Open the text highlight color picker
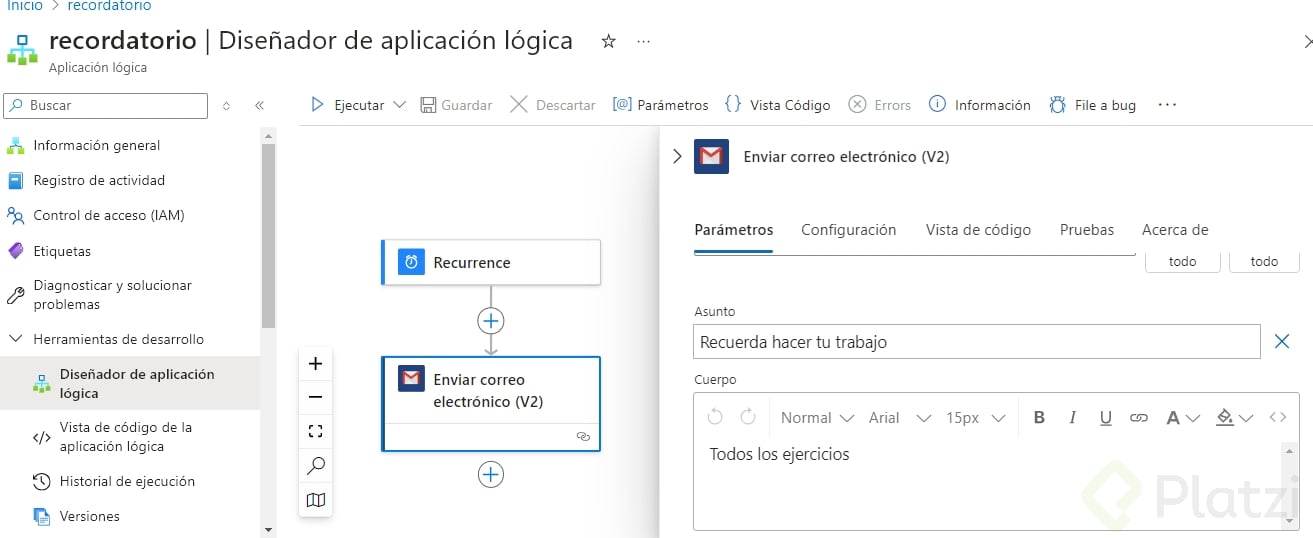The width and height of the screenshot is (1313, 538). [x=1234, y=418]
